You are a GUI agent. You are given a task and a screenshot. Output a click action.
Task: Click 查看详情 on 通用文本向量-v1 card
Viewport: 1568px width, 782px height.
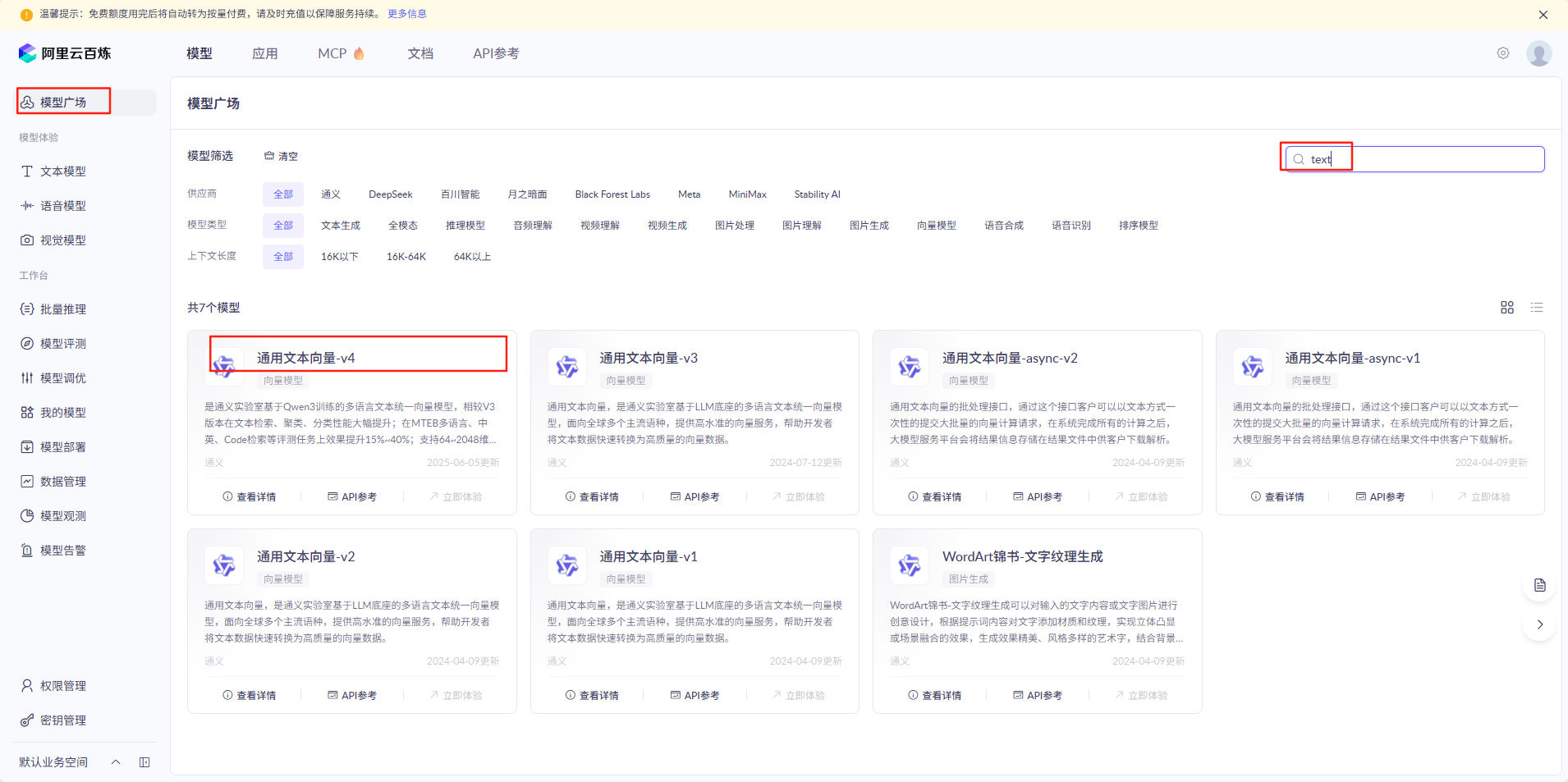593,696
